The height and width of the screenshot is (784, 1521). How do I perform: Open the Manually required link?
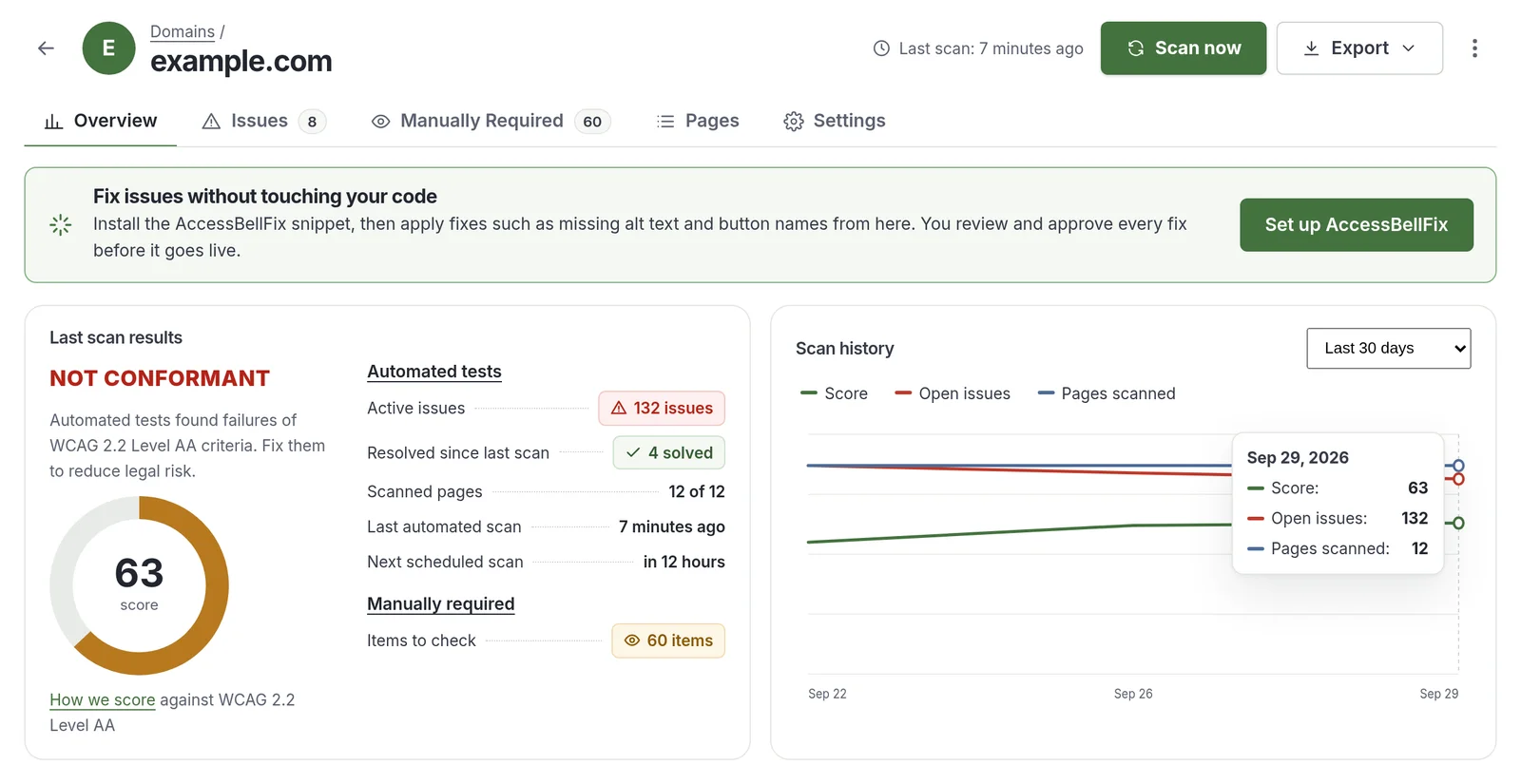pyautogui.click(x=441, y=604)
